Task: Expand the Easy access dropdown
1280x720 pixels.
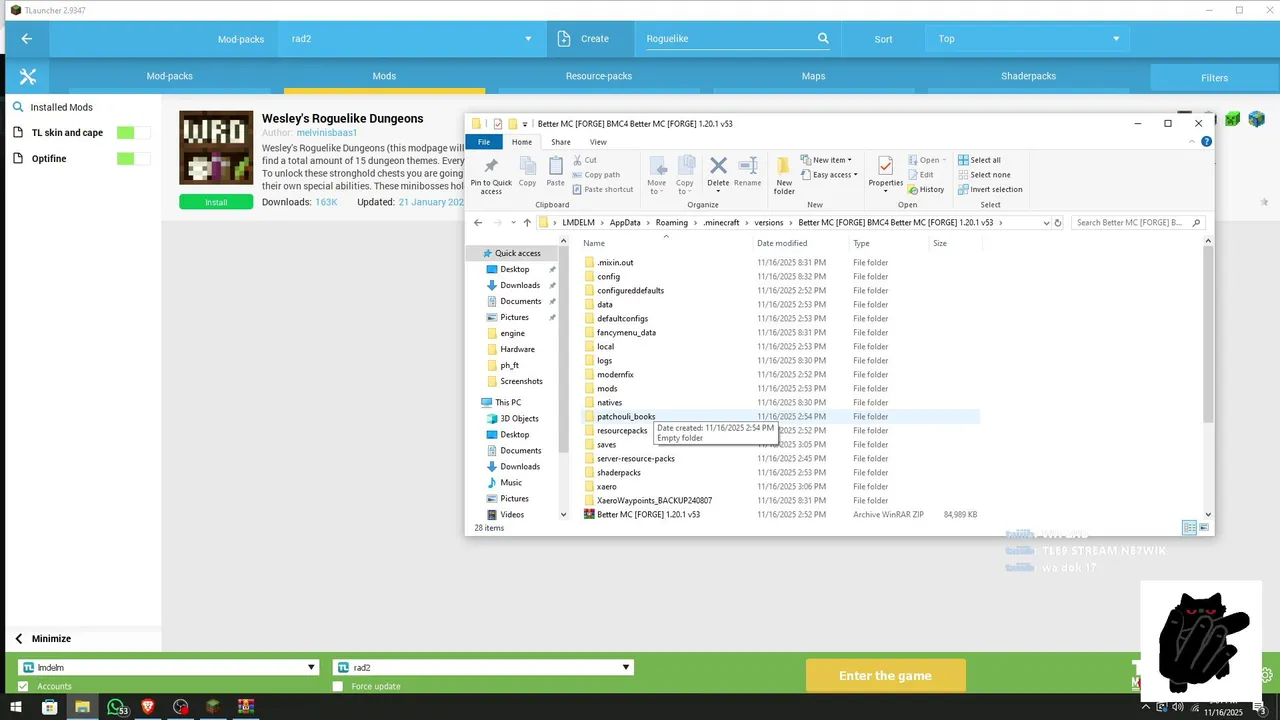Action: (829, 174)
